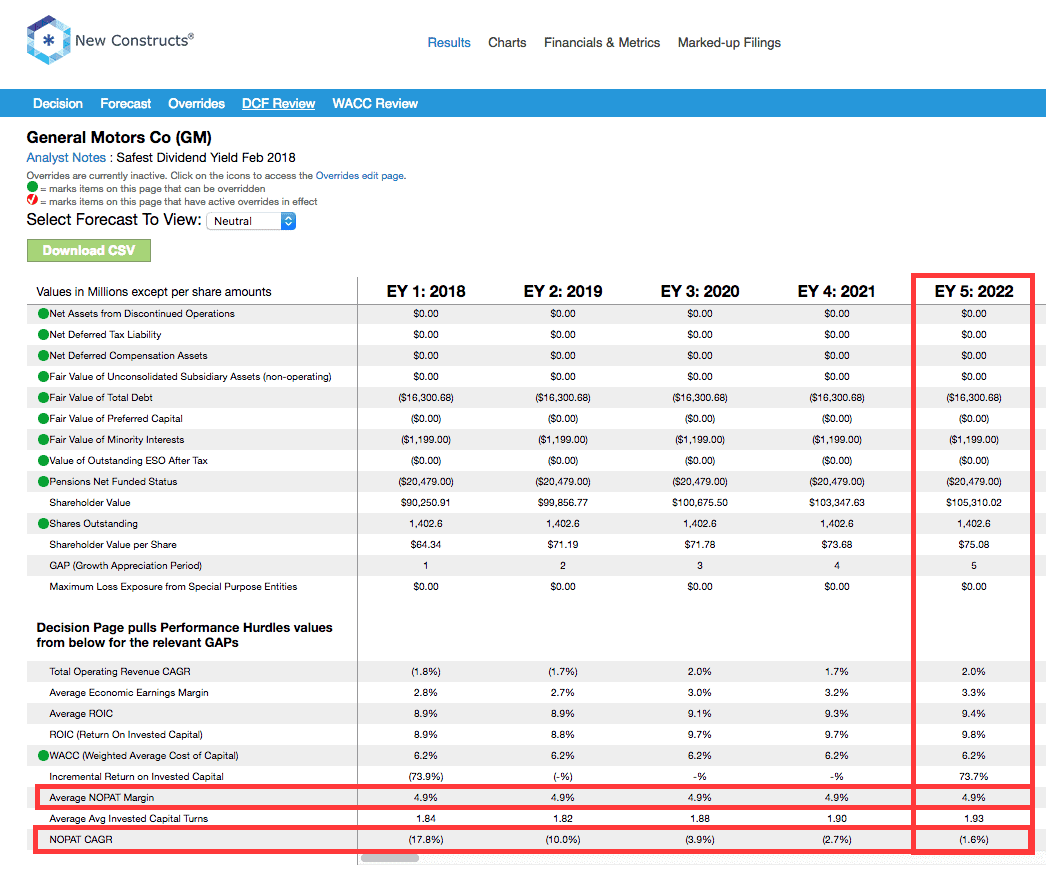
Task: Click the NOPAT CAGR row label
Action: tap(81, 840)
